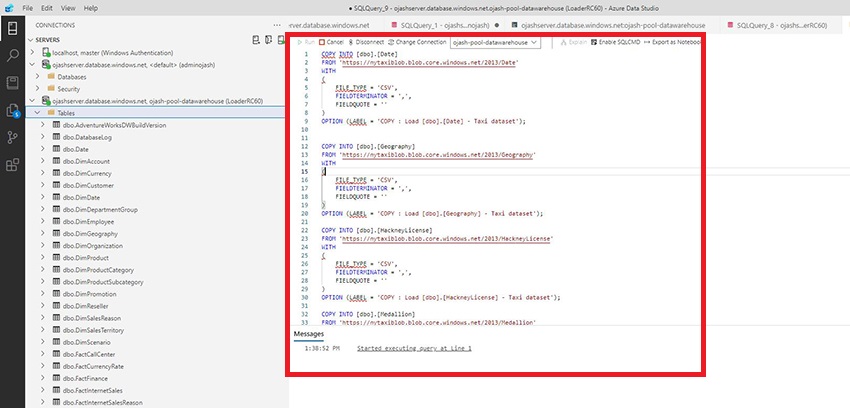Select dbo.DimCurrency table
Image resolution: width=850 pixels, height=408 pixels.
[87, 173]
